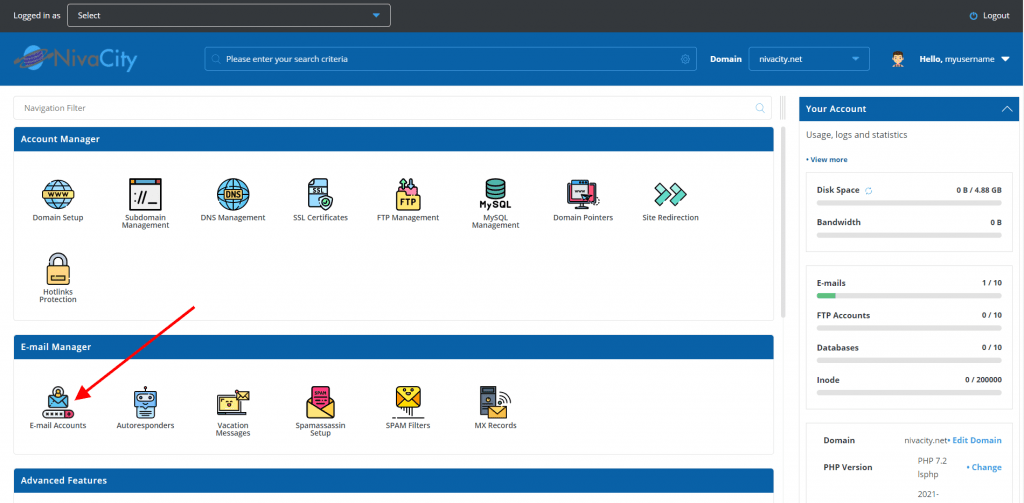
Task: Click the Advanced Features section header
Action: pos(393,480)
